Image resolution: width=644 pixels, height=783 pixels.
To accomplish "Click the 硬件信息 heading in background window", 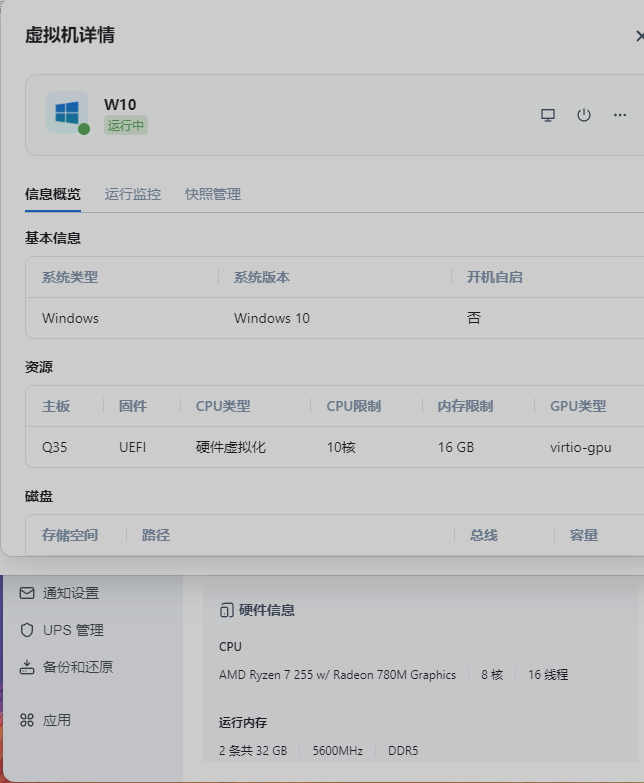I will coord(267,610).
